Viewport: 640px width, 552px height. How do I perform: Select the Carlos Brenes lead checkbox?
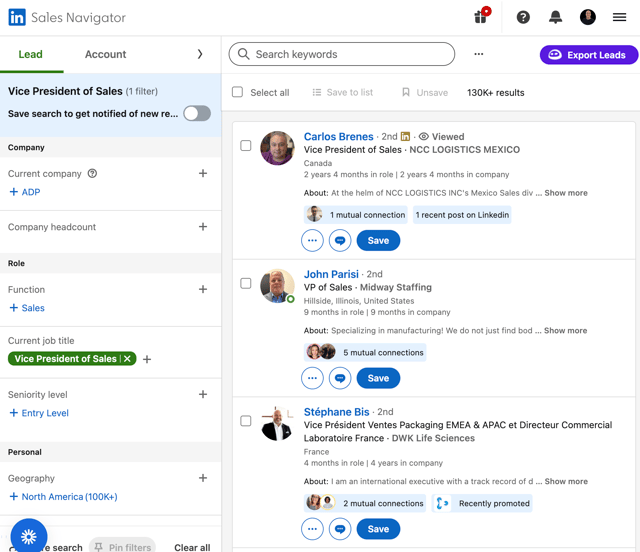[x=246, y=145]
